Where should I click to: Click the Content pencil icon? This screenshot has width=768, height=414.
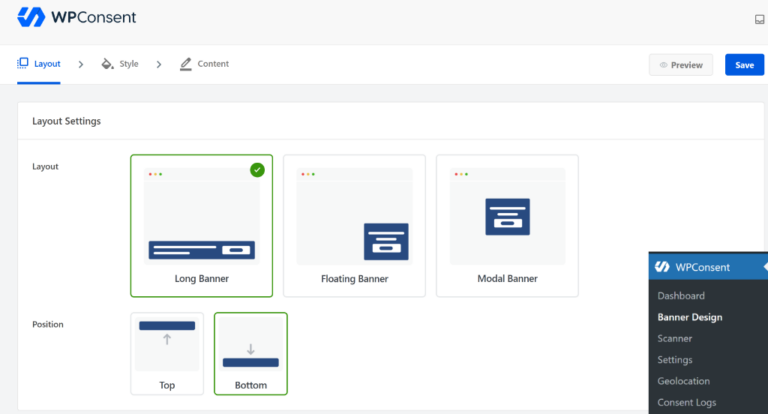(186, 64)
